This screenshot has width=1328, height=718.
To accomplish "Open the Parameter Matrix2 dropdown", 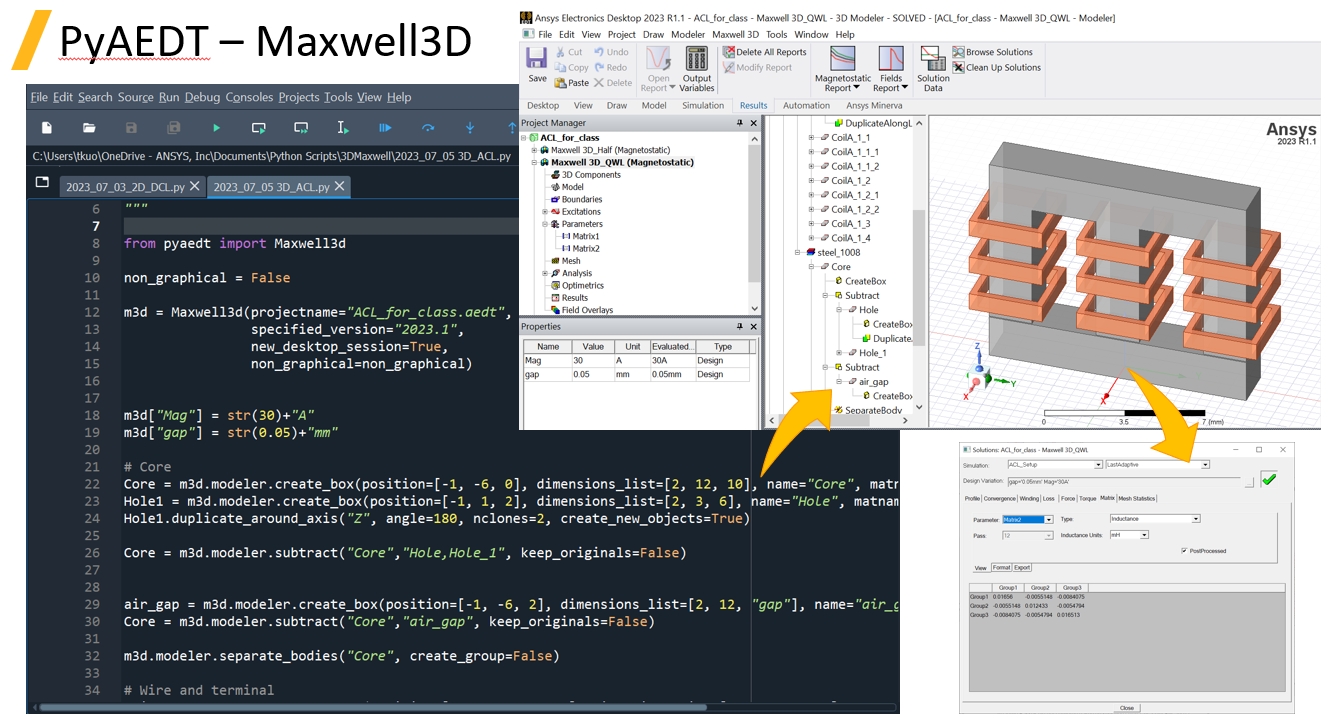I will pos(1048,519).
